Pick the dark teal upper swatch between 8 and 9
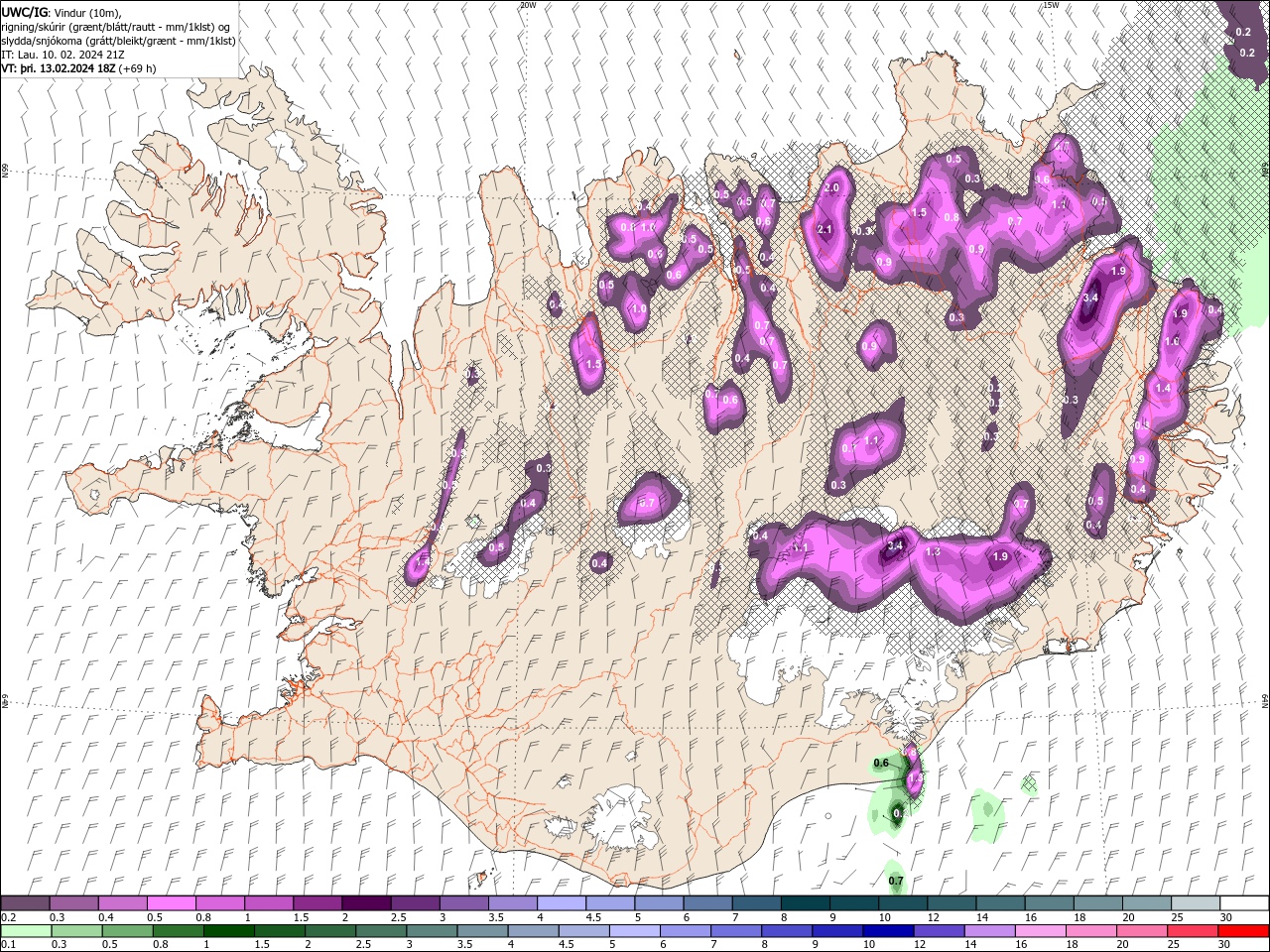The height and width of the screenshot is (952, 1270). click(805, 903)
